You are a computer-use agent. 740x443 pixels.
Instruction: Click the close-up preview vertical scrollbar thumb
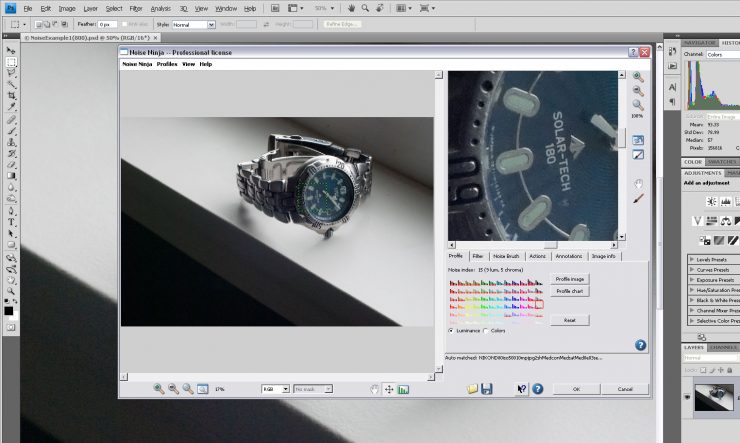pos(622,138)
